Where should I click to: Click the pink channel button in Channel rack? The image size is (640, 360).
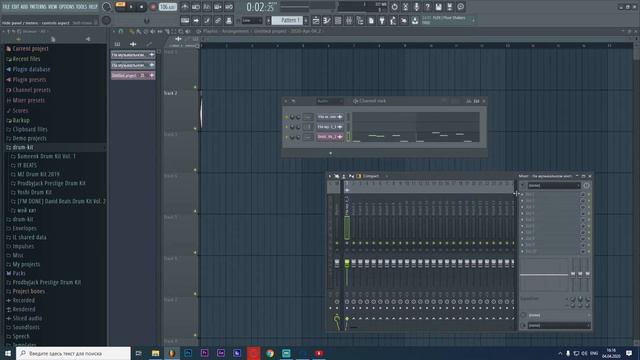330,137
